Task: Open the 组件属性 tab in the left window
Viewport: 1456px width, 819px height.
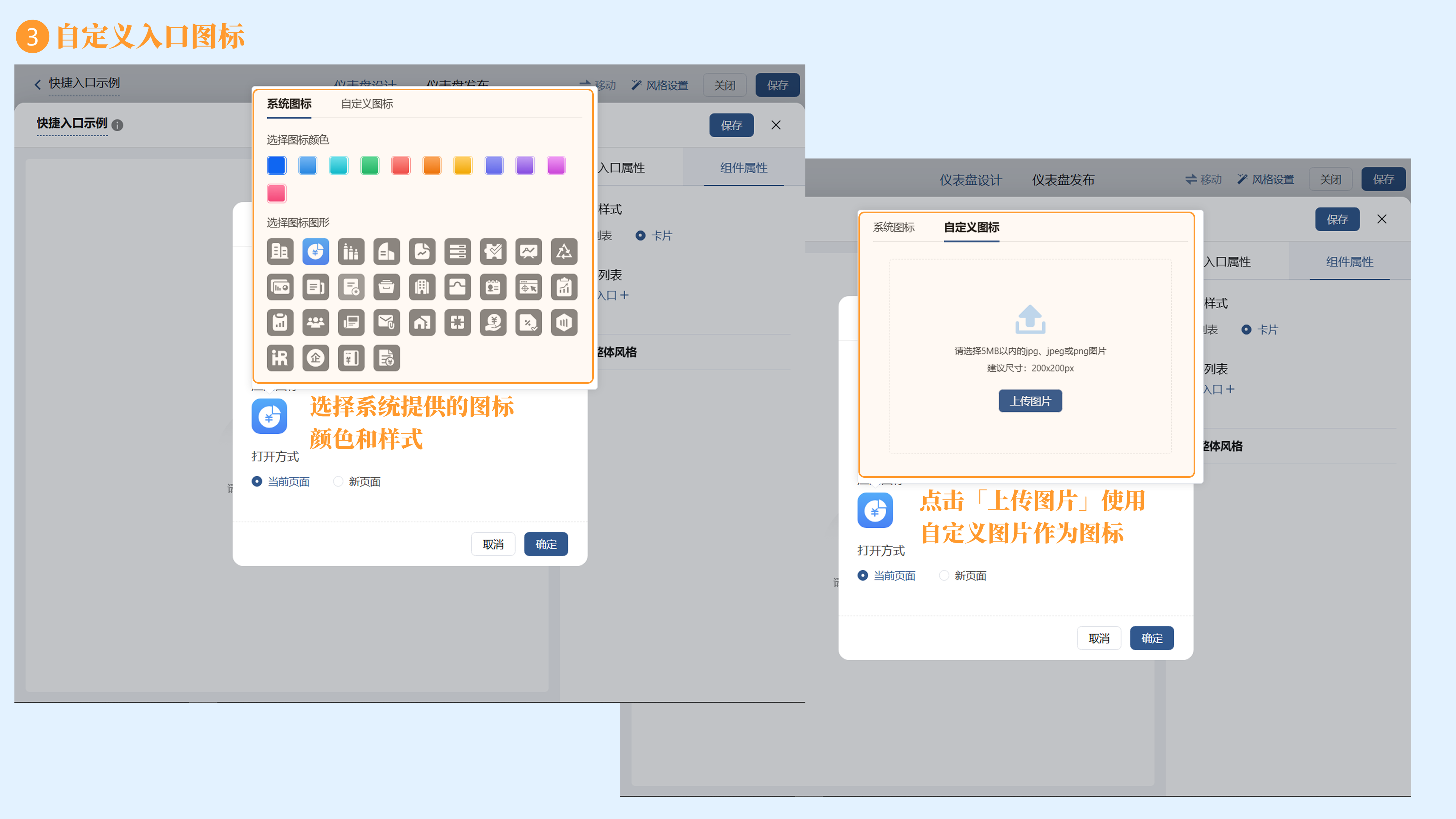Action: 744,168
